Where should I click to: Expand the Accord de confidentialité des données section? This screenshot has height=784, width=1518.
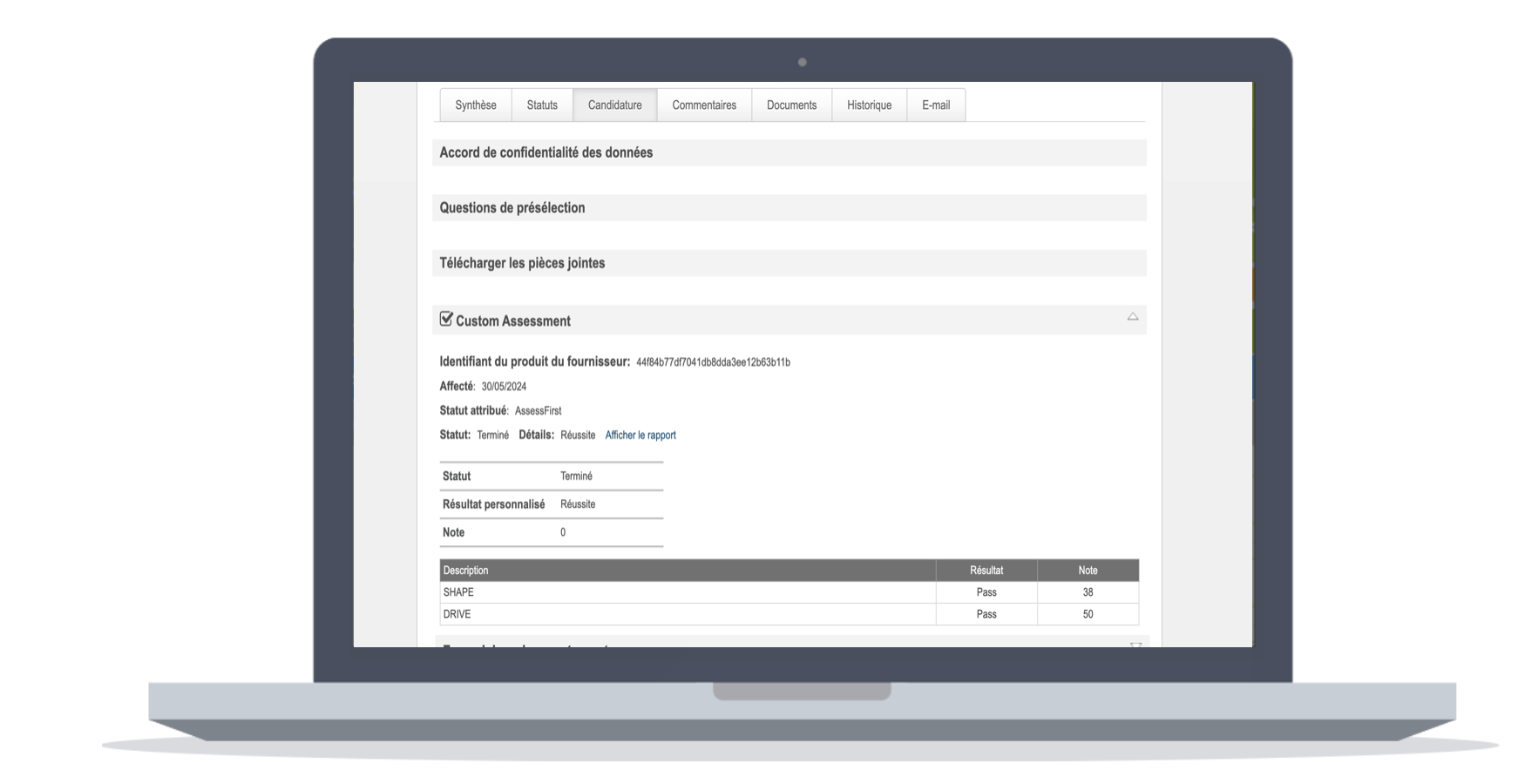(x=546, y=152)
